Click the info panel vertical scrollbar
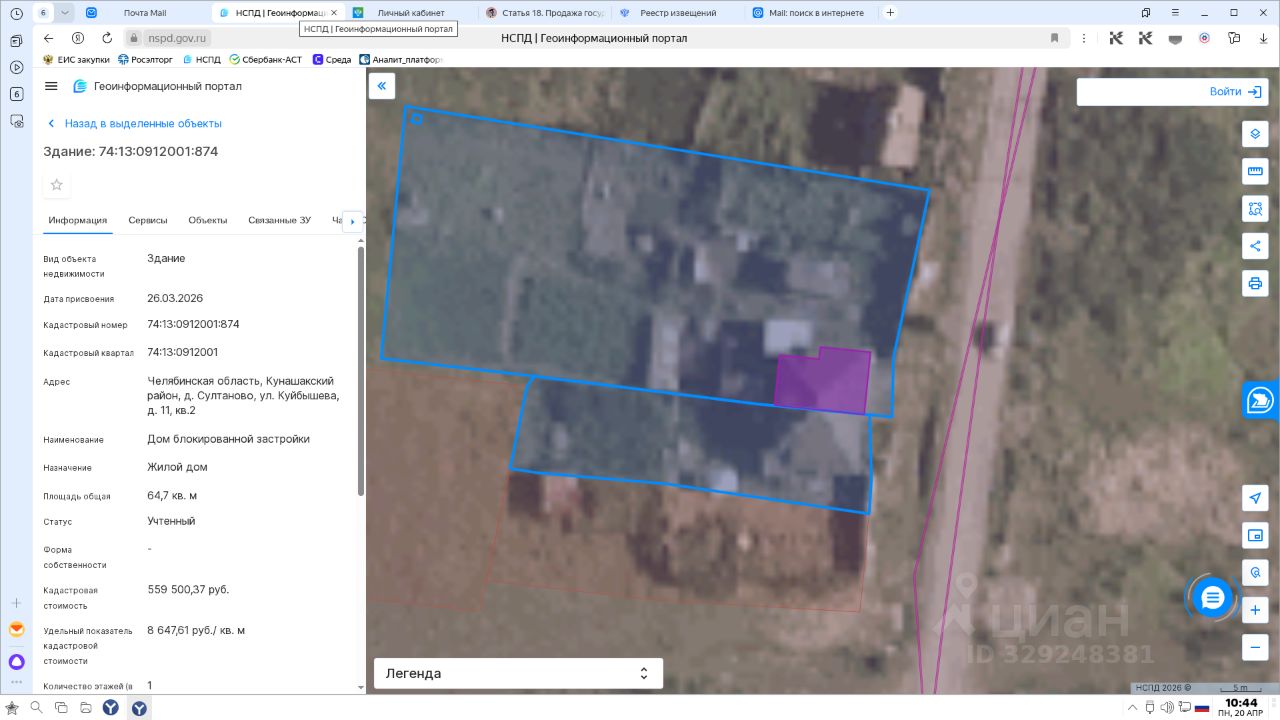 (361, 370)
